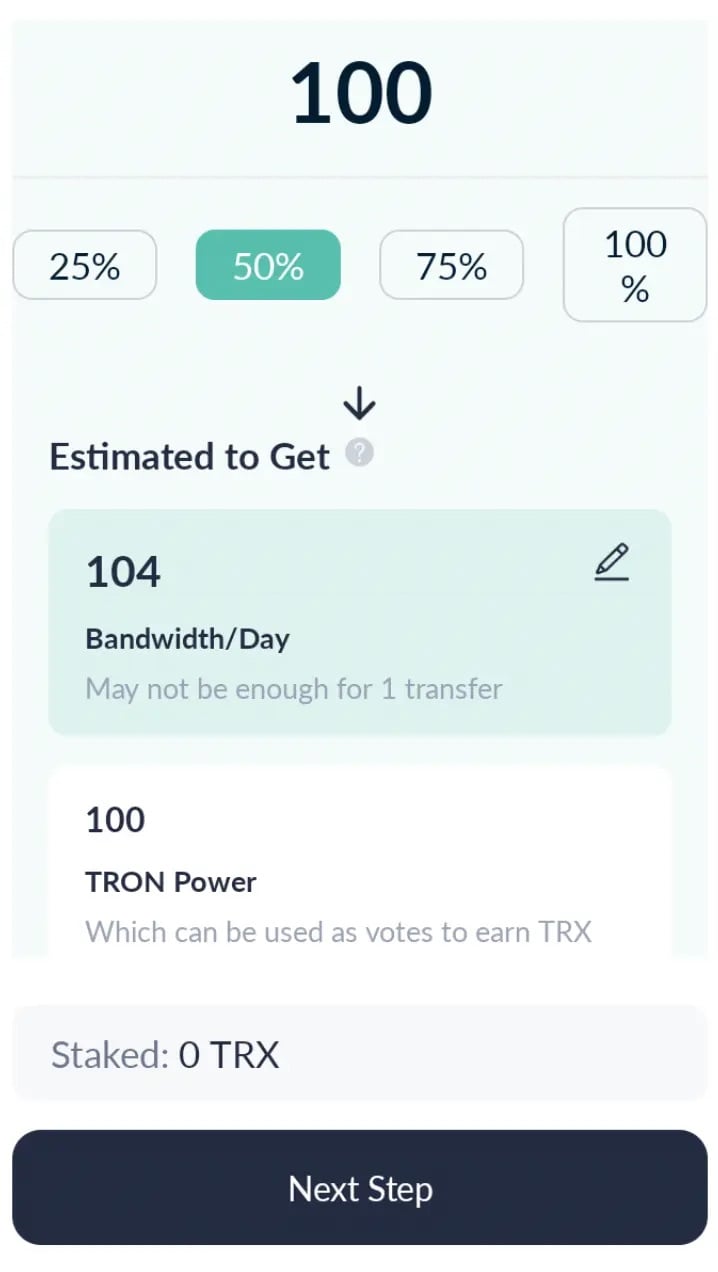The width and height of the screenshot is (718, 1272).
Task: Open the help question mark beside Estimated to Get
Action: pyautogui.click(x=359, y=453)
